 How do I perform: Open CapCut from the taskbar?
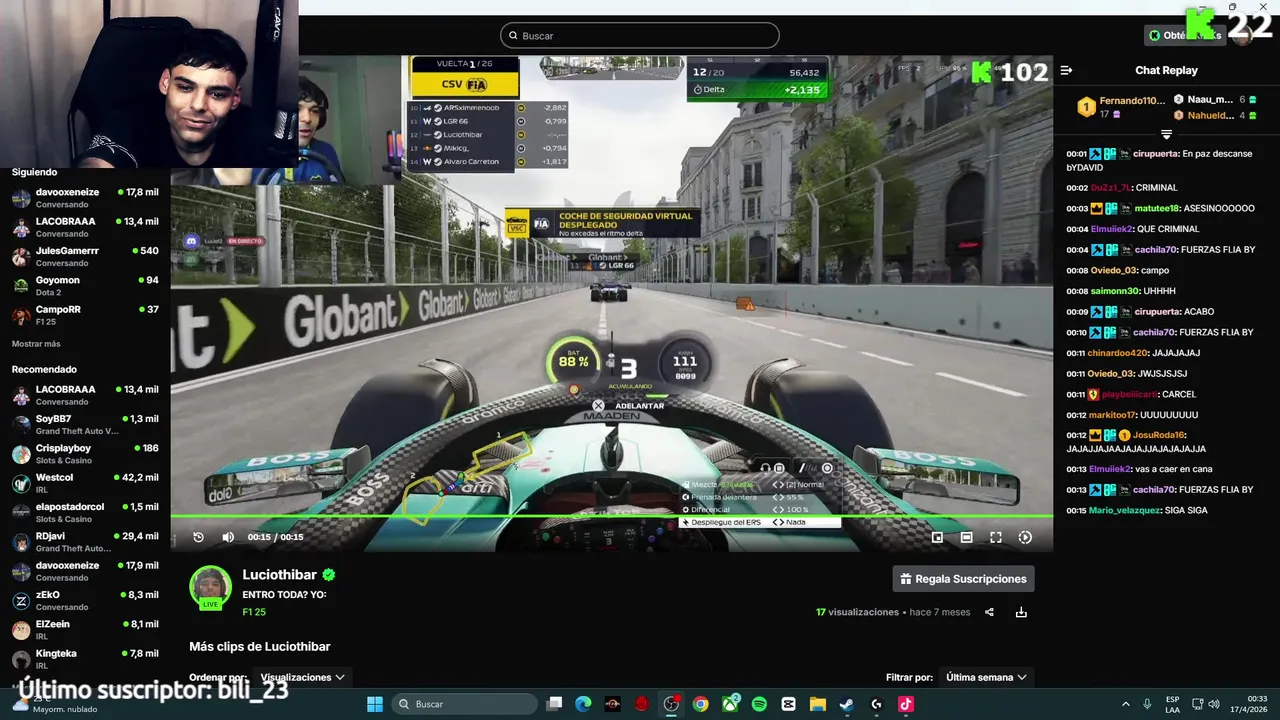point(788,704)
